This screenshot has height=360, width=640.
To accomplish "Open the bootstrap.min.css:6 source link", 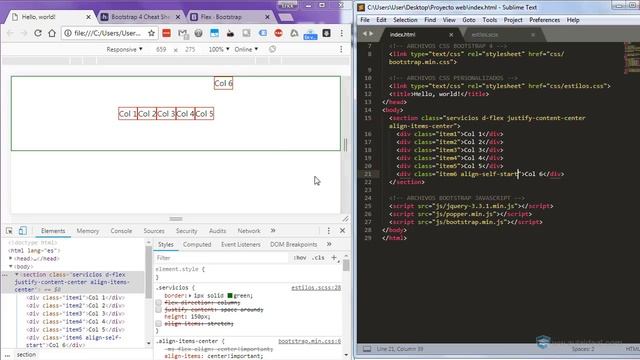I will (x=309, y=341).
